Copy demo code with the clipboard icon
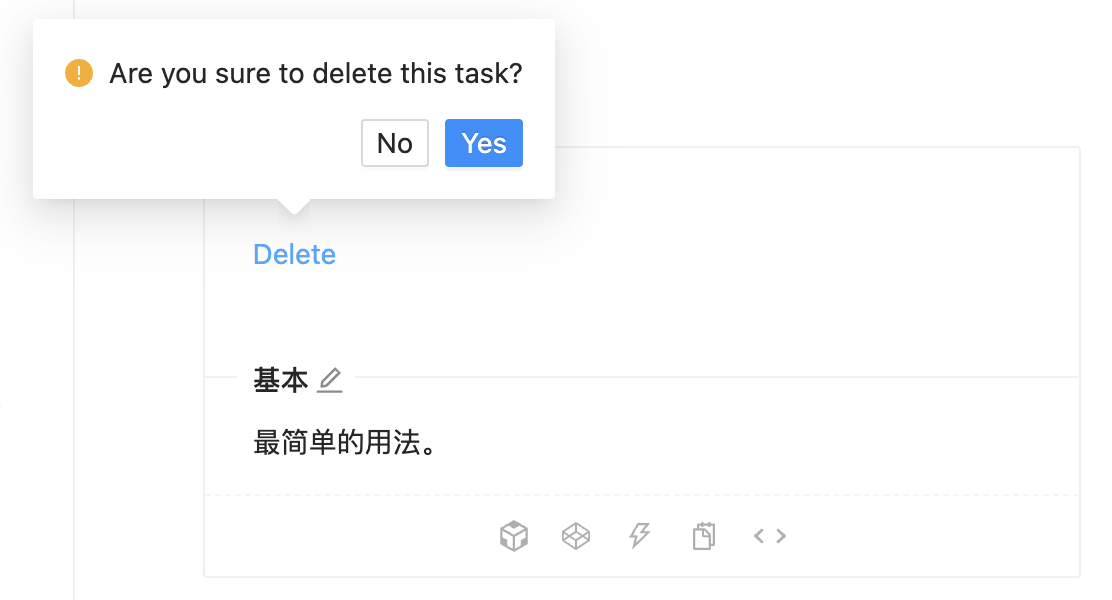 pyautogui.click(x=703, y=536)
